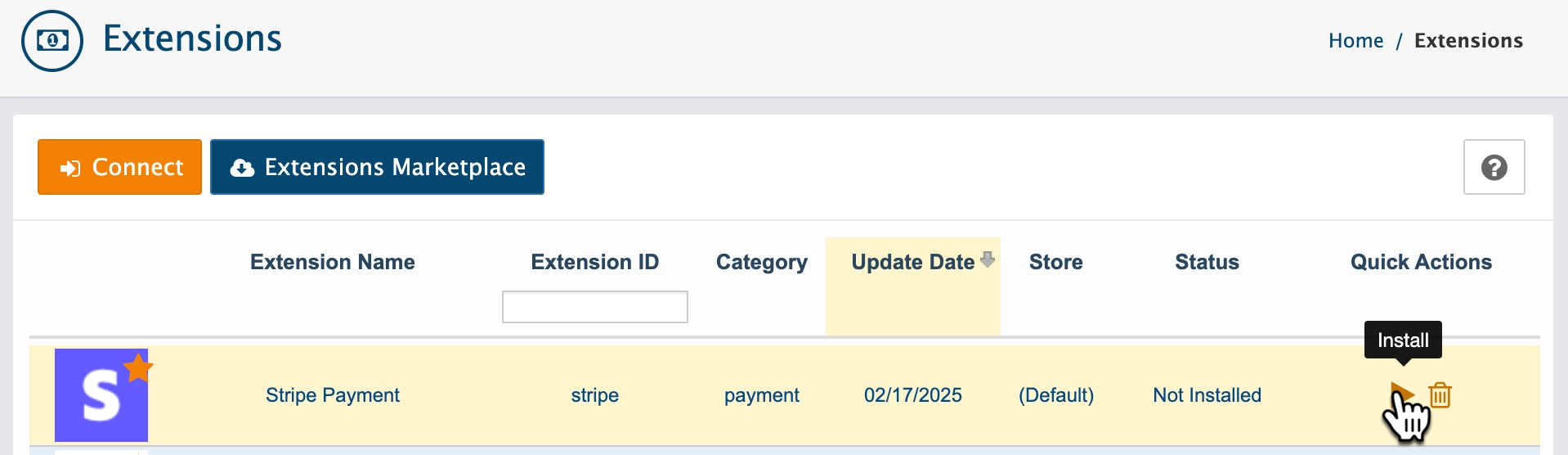Delete Stripe Payment via trash icon
The image size is (1568, 455).
pyautogui.click(x=1440, y=395)
